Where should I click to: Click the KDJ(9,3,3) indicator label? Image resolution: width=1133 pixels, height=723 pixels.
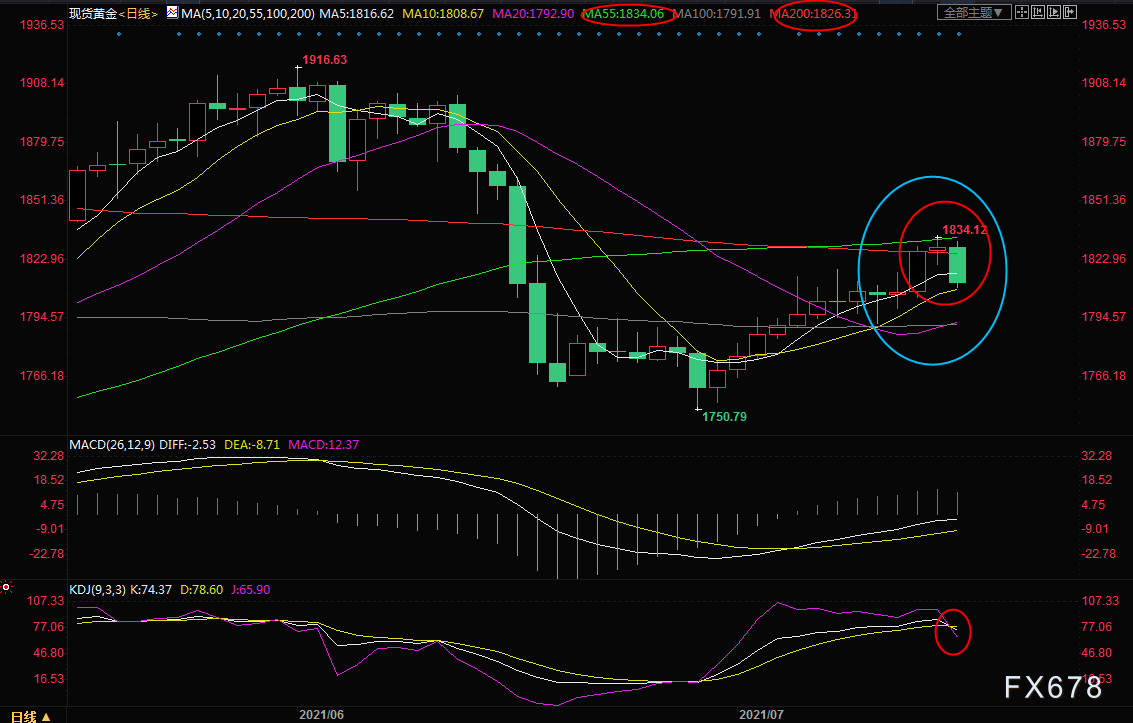click(98, 590)
